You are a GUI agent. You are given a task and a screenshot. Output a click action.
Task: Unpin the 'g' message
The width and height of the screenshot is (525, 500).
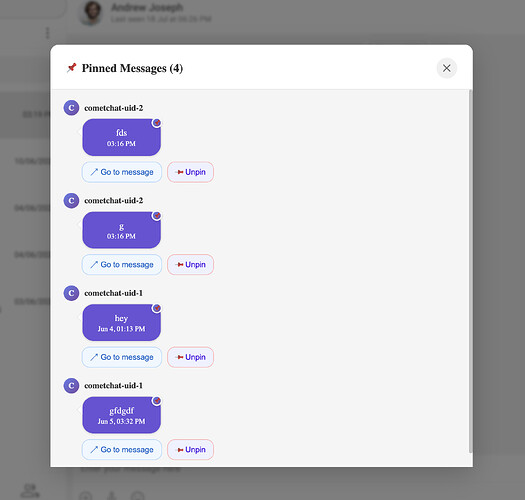[x=190, y=265]
